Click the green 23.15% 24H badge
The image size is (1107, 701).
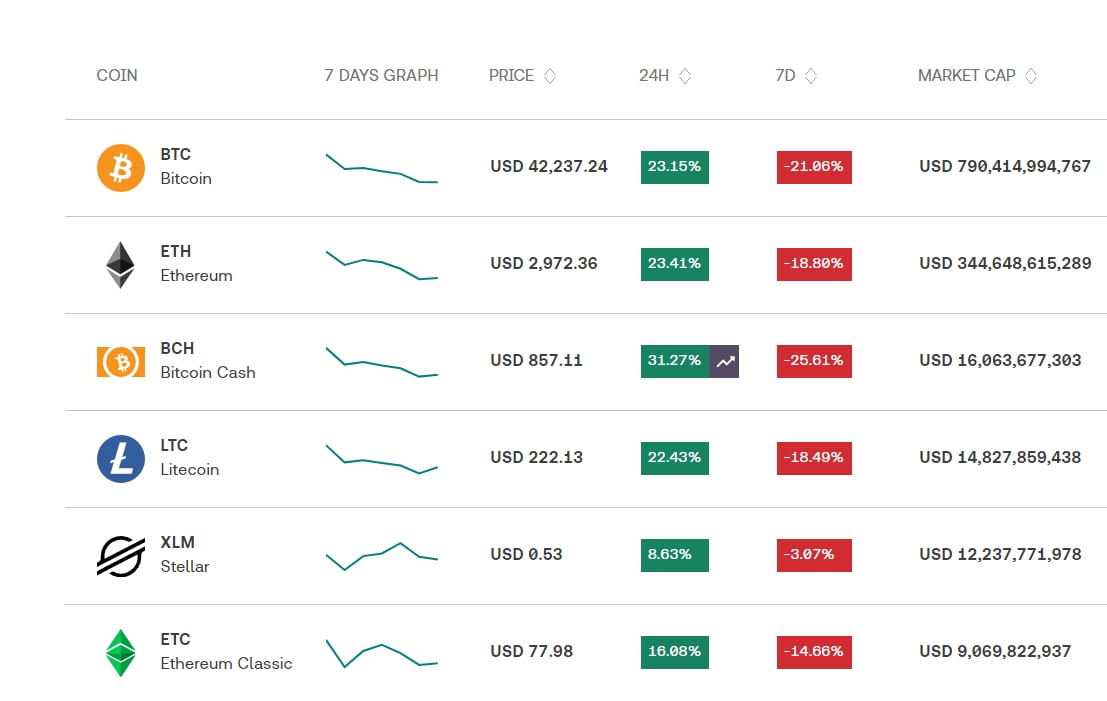tap(674, 167)
